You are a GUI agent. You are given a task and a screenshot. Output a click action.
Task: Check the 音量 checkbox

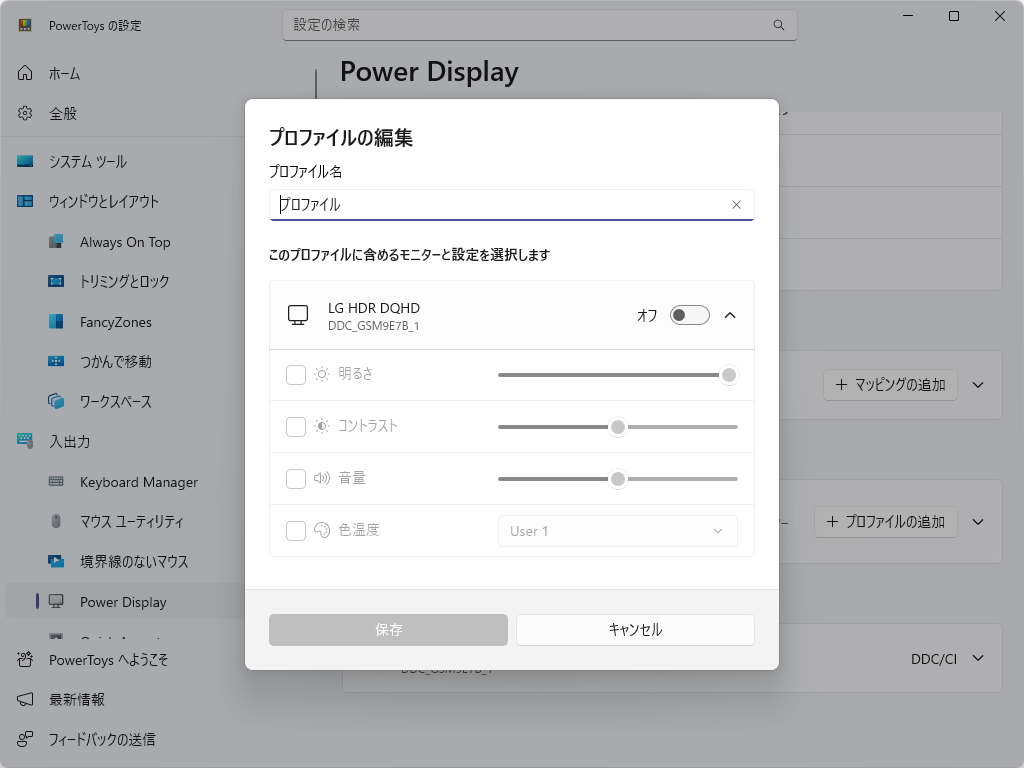[296, 479]
